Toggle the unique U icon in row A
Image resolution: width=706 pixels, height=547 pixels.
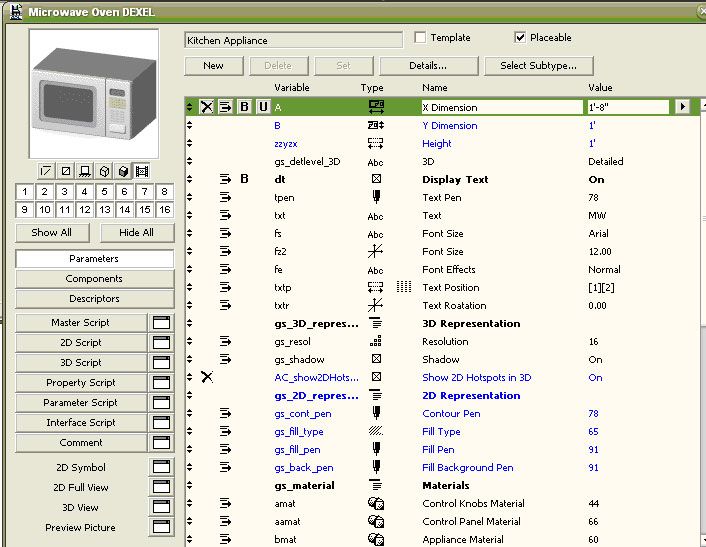pyautogui.click(x=263, y=107)
